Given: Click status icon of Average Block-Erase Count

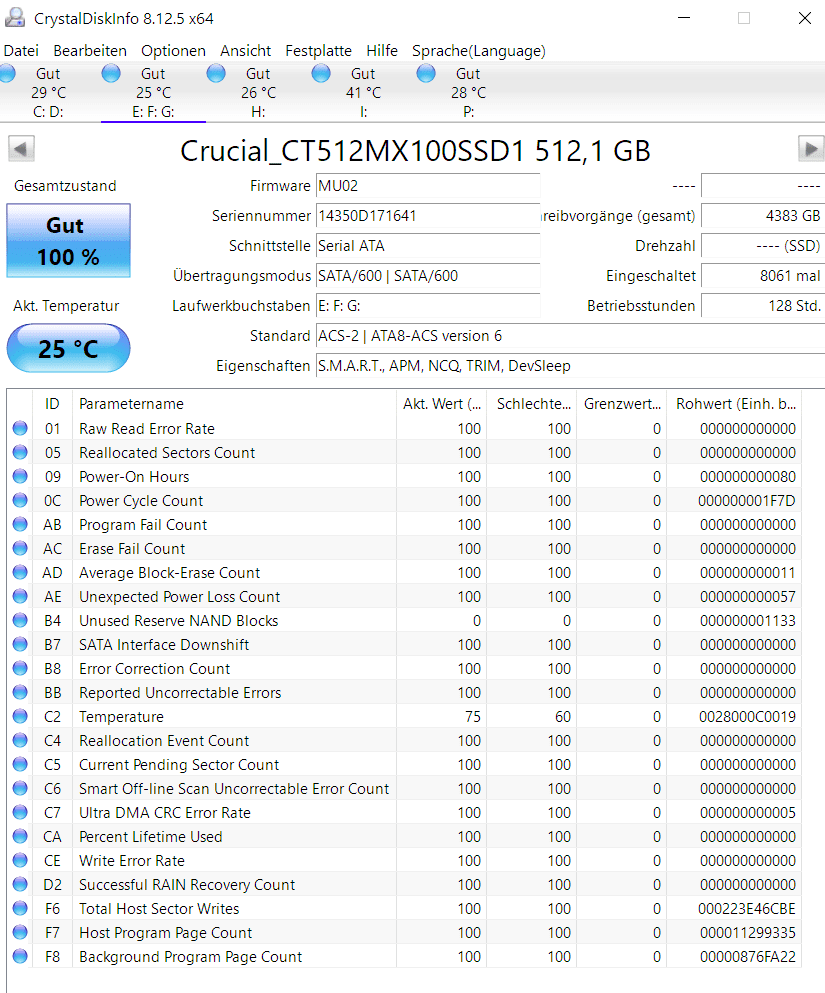Looking at the screenshot, I should click(20, 572).
